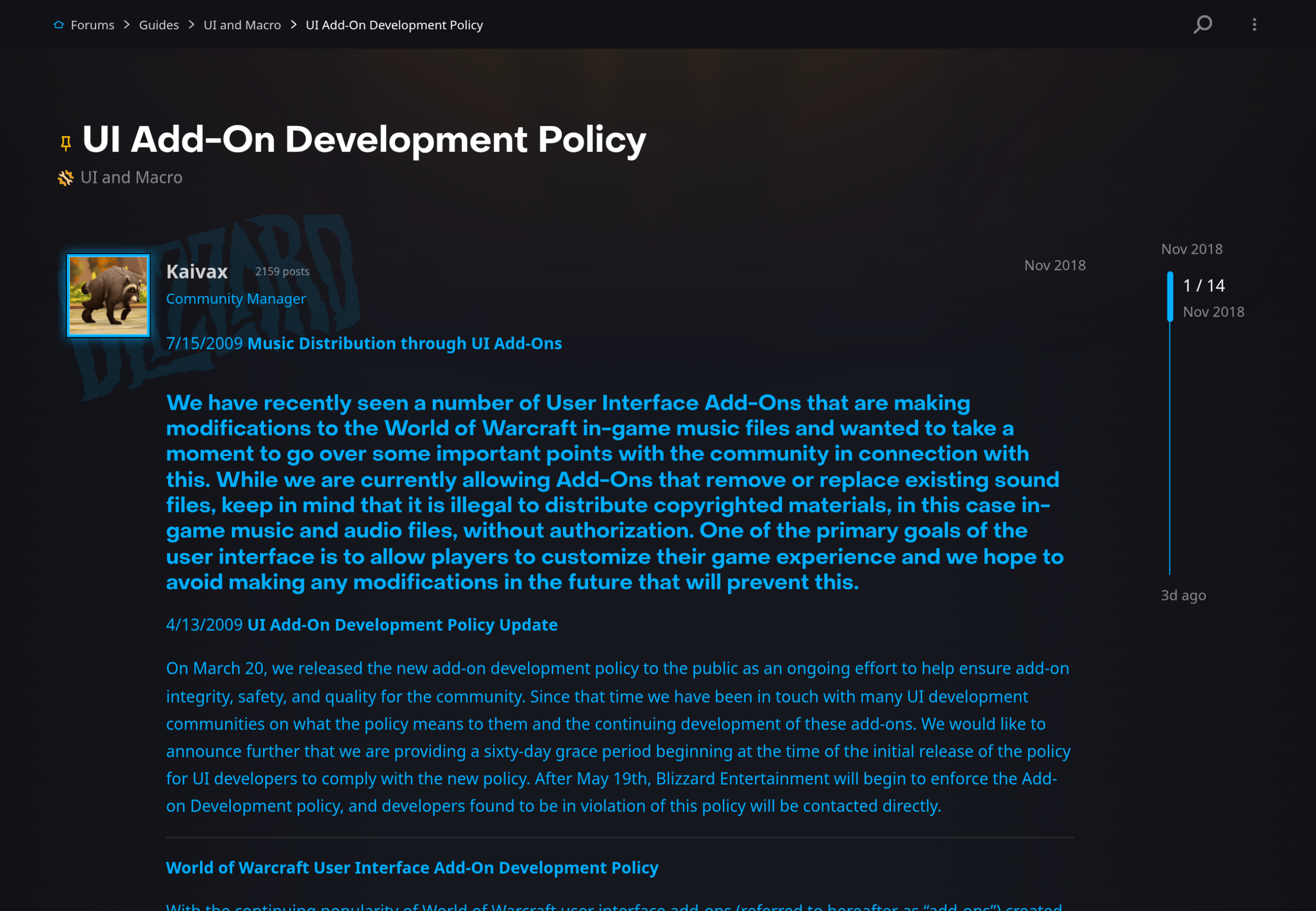Click the Kaivax username
1316x911 pixels.
coord(197,271)
